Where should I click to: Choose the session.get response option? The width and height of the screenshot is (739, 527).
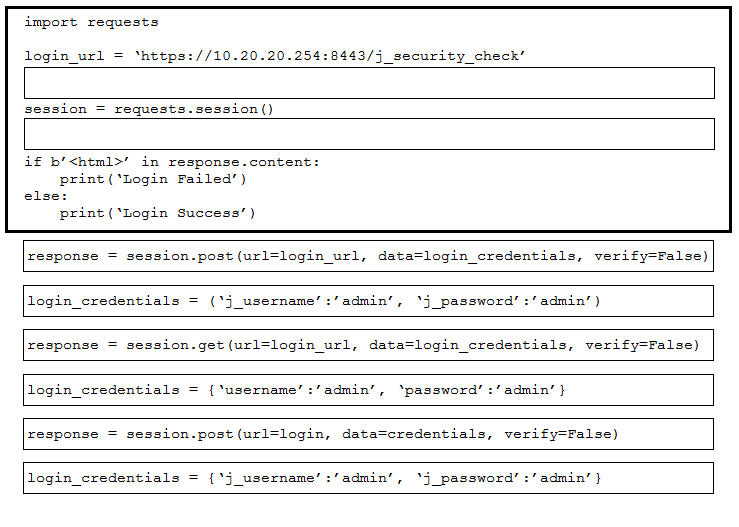[x=368, y=345]
